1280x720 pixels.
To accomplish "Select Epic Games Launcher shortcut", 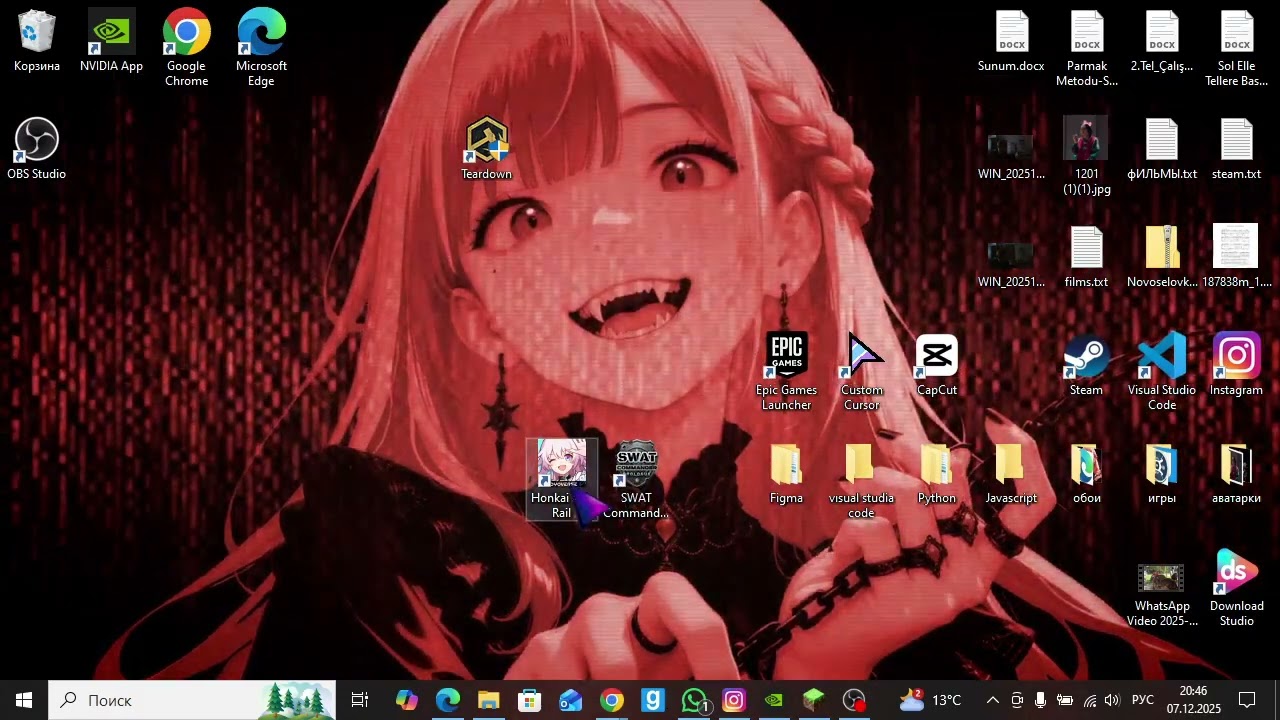I will point(786,372).
